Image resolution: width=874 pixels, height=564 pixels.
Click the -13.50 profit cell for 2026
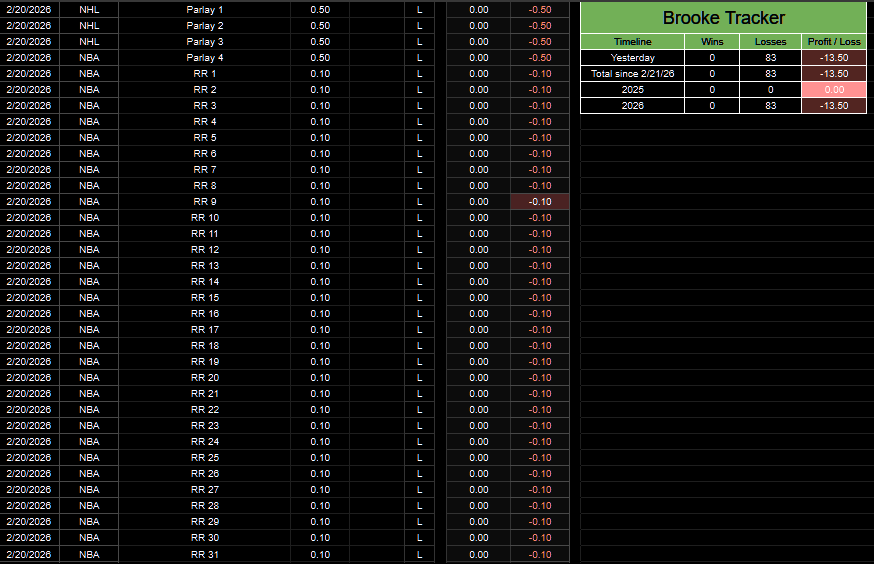tap(834, 106)
